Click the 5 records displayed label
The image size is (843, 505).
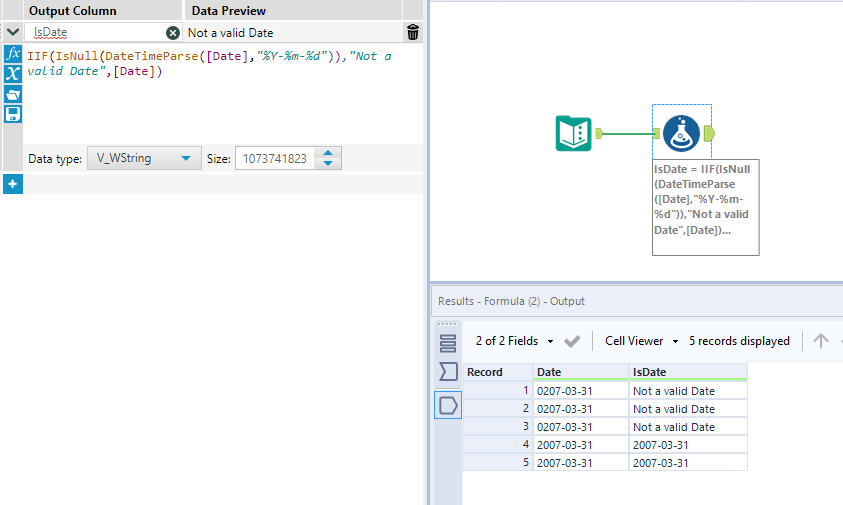[x=739, y=341]
